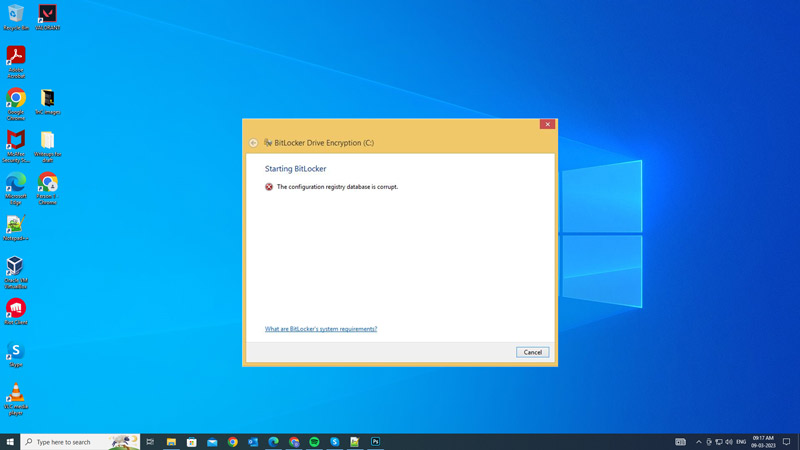The height and width of the screenshot is (450, 800).
Task: Click the taskbar search box
Action: [x=80, y=442]
